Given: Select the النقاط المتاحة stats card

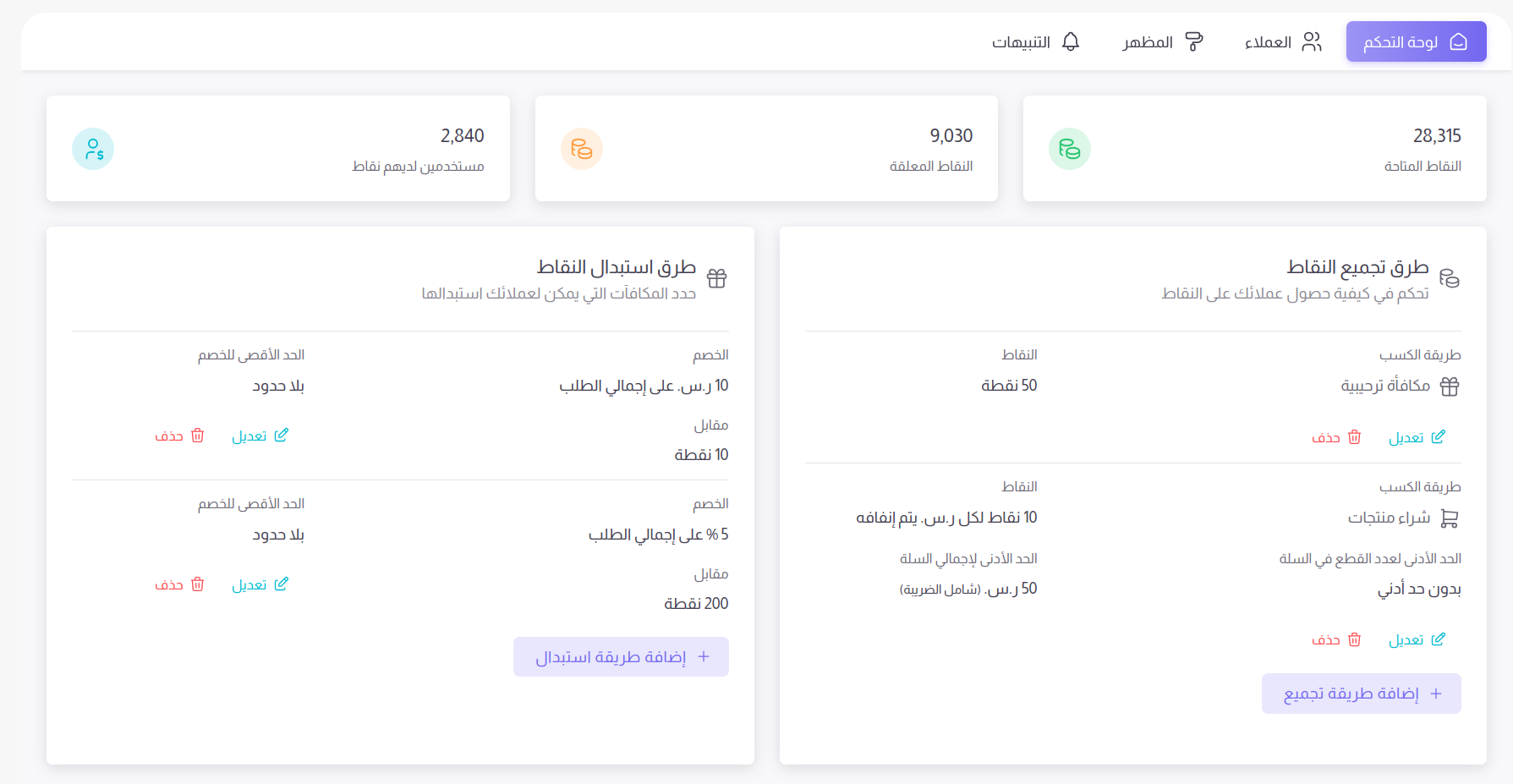Looking at the screenshot, I should [x=1254, y=149].
